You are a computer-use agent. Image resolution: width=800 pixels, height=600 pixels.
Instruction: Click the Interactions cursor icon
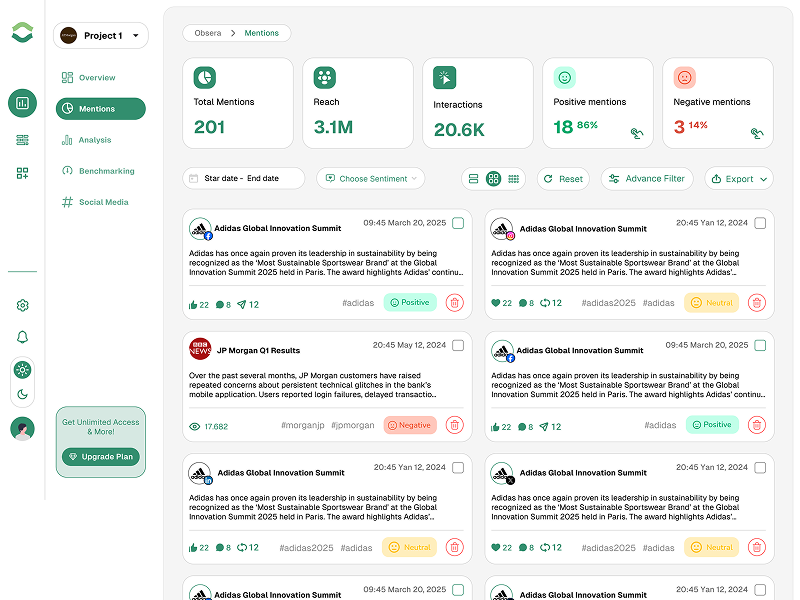pyautogui.click(x=444, y=78)
